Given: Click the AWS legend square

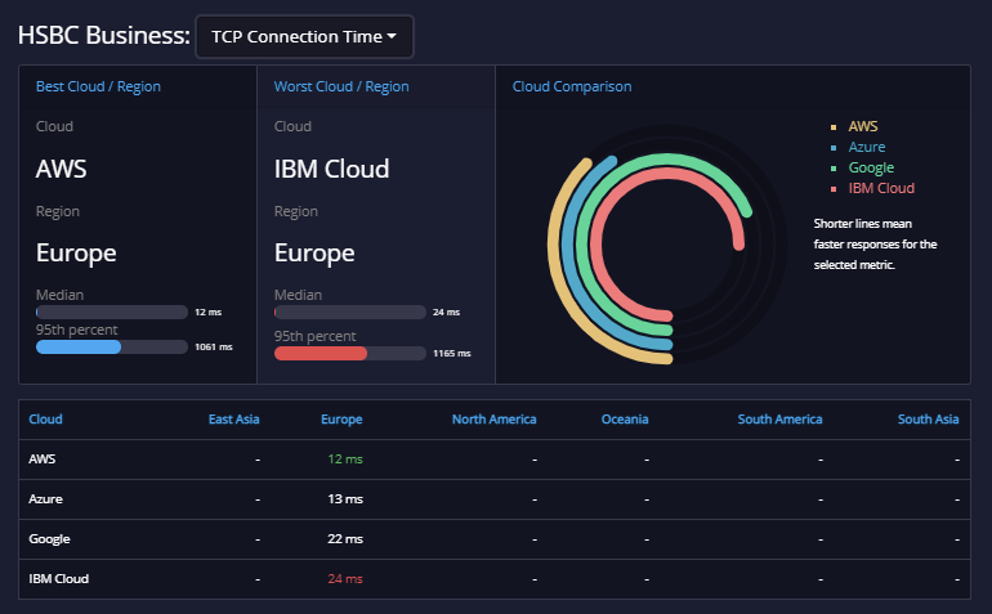Looking at the screenshot, I should tap(833, 127).
